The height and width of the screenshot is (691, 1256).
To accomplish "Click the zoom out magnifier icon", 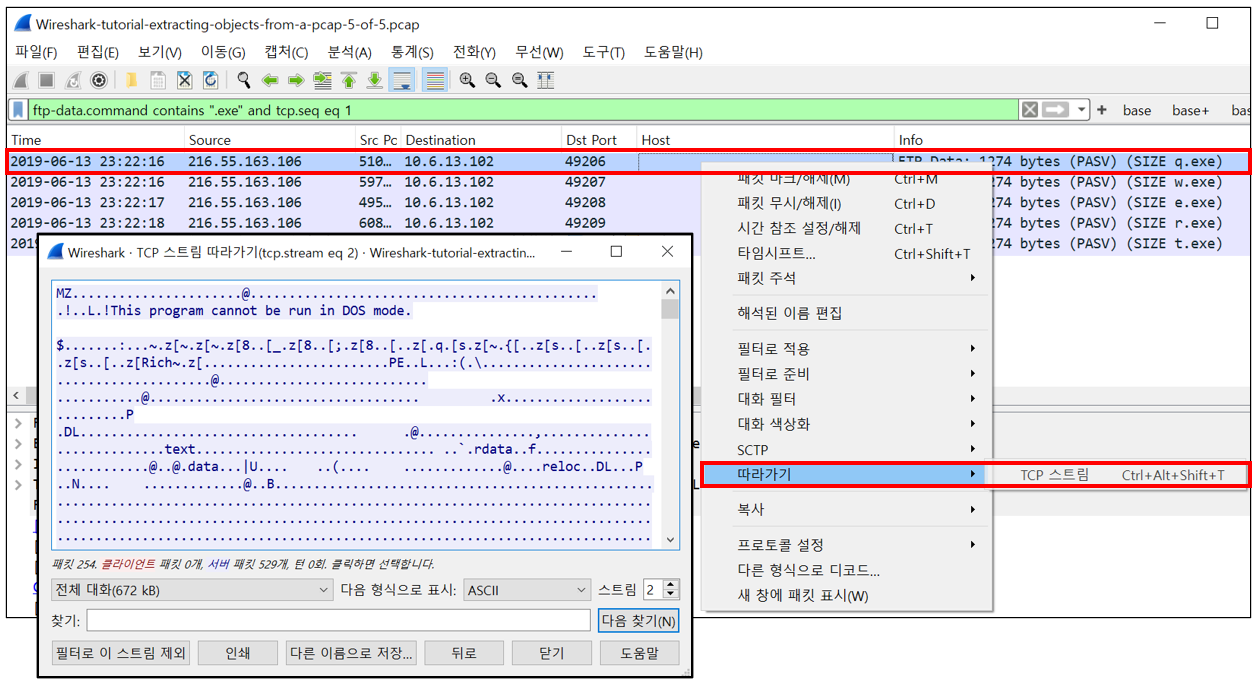I will pos(493,80).
